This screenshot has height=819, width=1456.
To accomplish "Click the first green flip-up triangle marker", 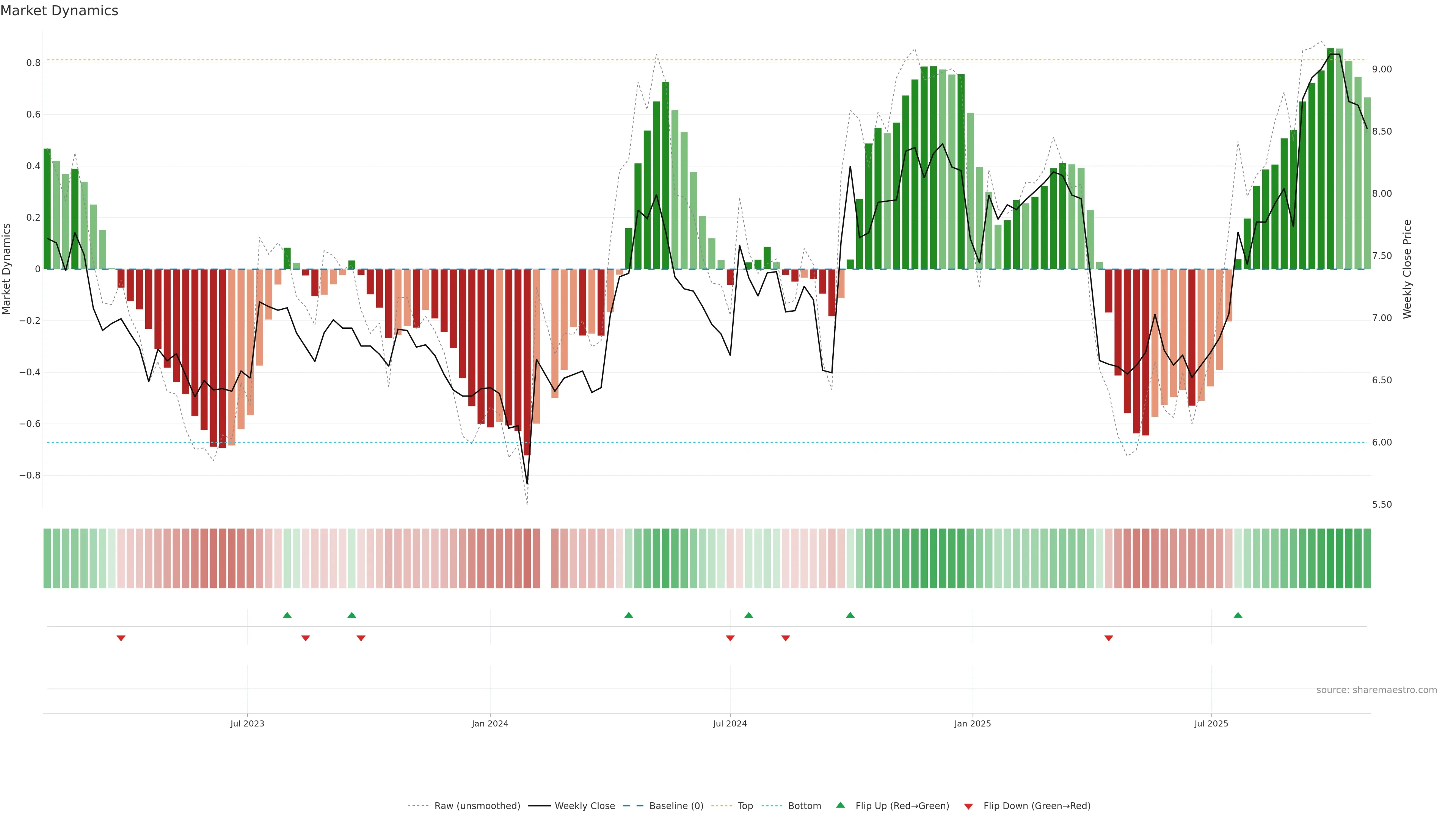I will [287, 615].
